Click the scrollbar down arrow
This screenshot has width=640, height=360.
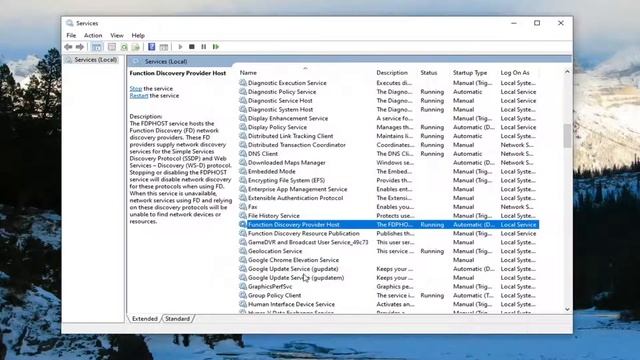pyautogui.click(x=567, y=309)
